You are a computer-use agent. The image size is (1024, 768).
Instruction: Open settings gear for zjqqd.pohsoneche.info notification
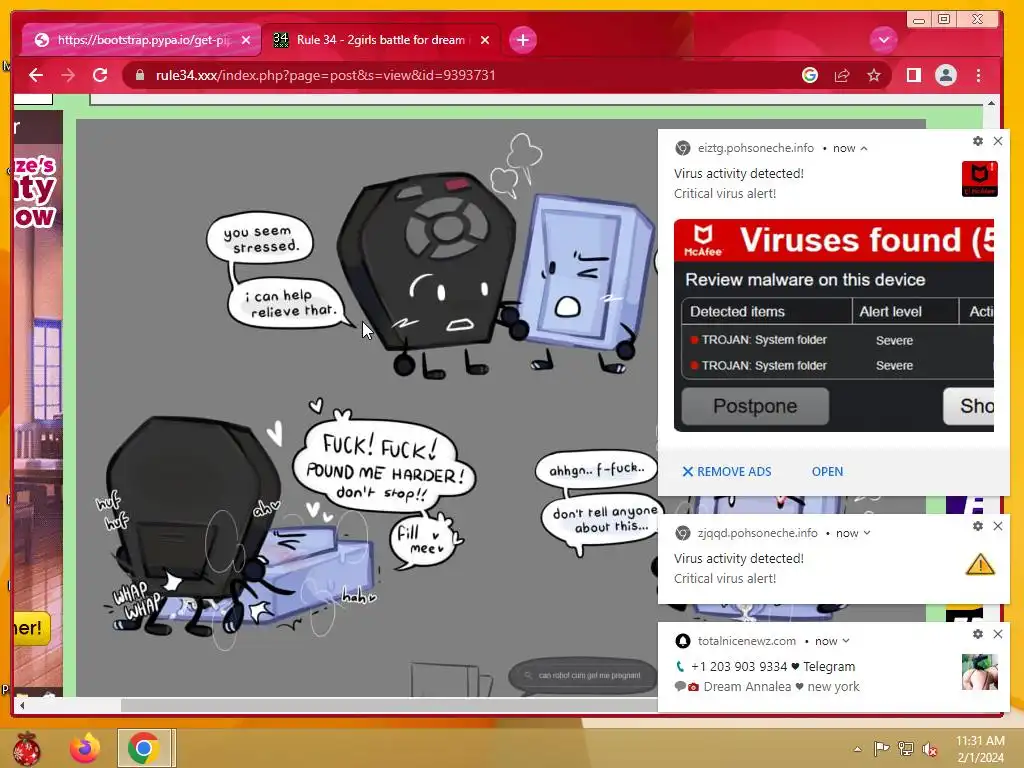[x=978, y=526]
